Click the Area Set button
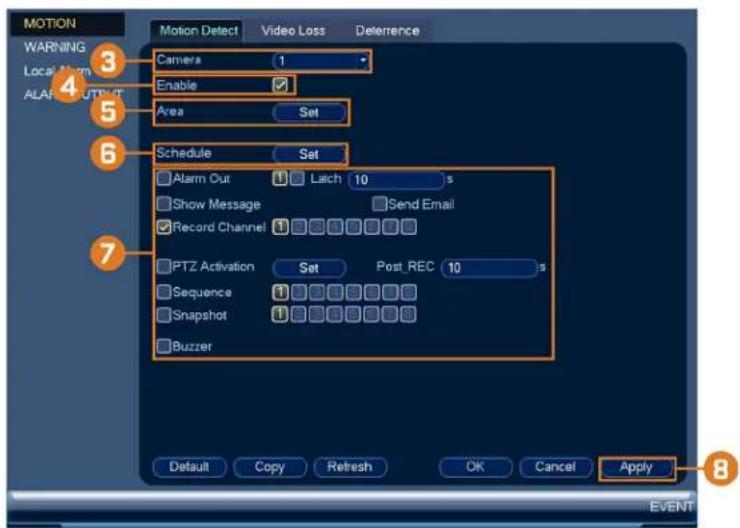Screen dimensions: 740x528 coord(309,112)
